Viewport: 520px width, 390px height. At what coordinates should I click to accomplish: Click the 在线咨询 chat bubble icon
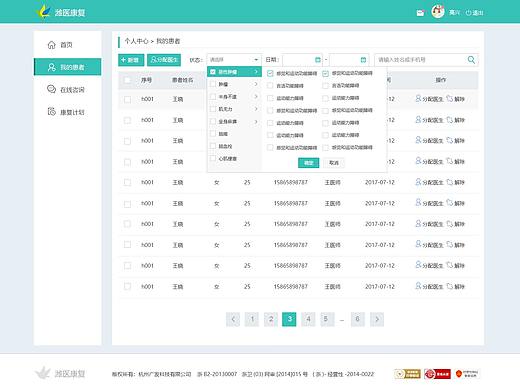51,89
